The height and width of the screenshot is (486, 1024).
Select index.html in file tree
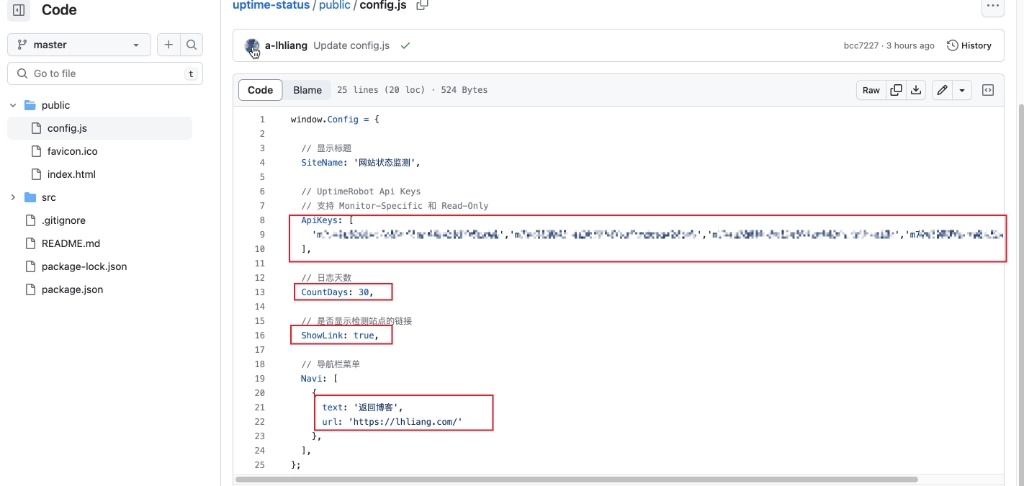point(71,174)
